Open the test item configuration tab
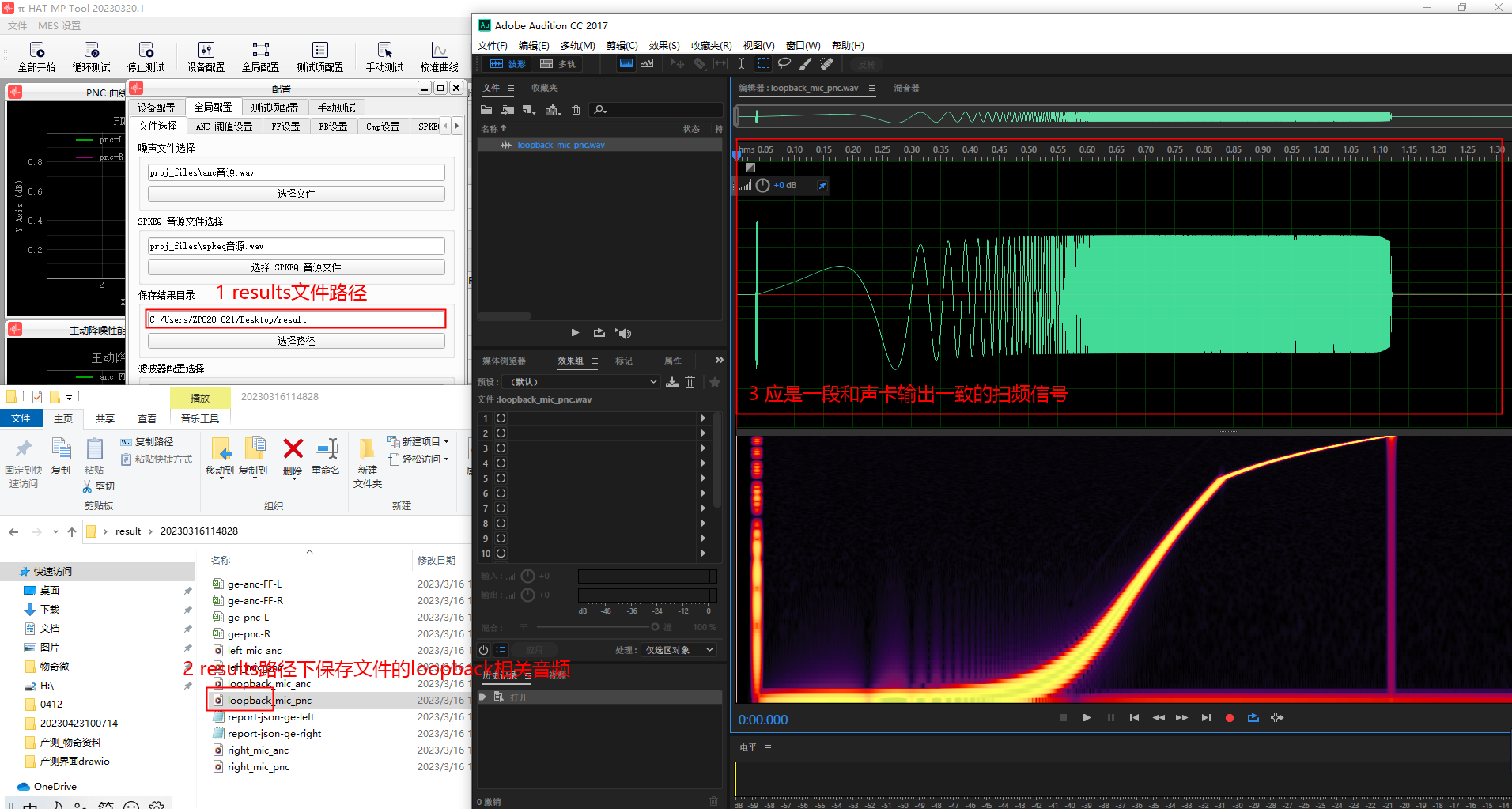This screenshot has width=1512, height=809. point(274,108)
